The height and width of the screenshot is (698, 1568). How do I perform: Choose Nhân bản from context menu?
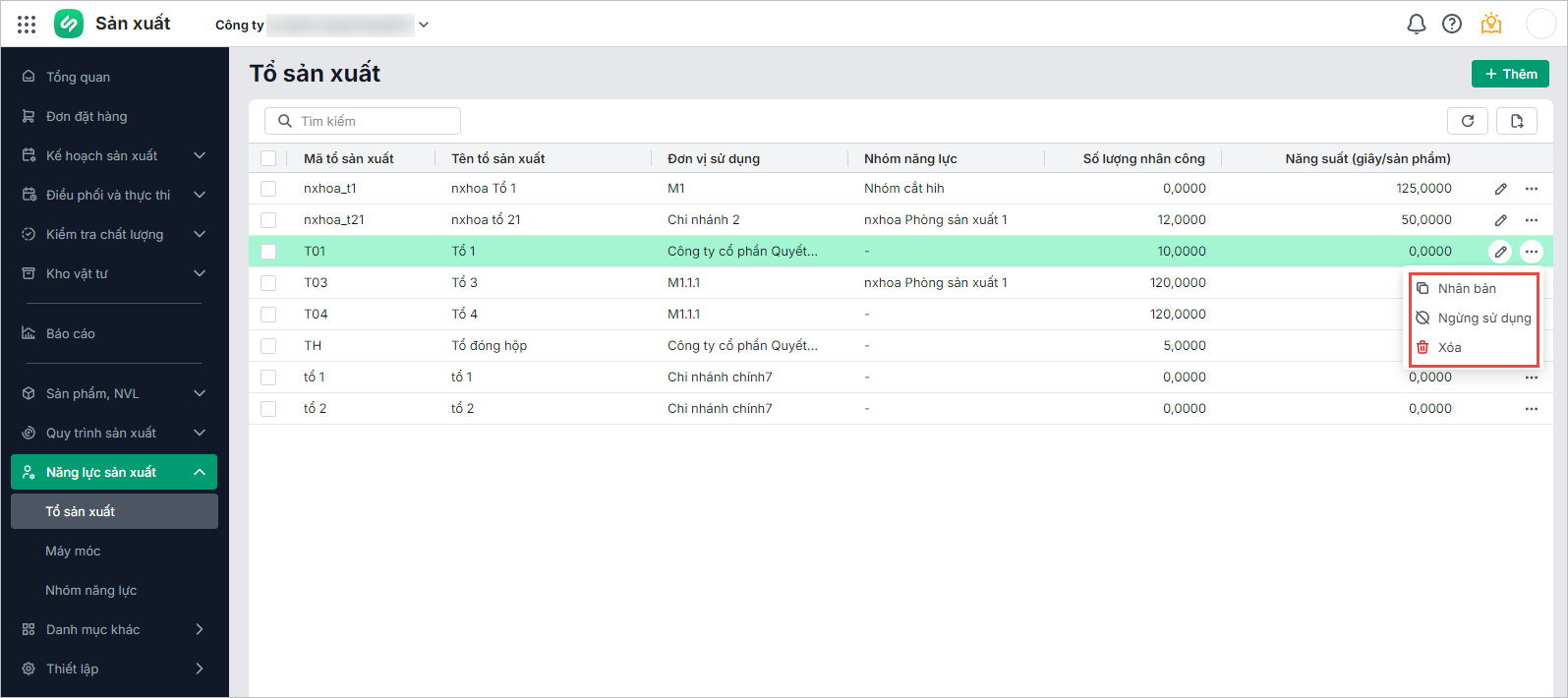[1467, 288]
